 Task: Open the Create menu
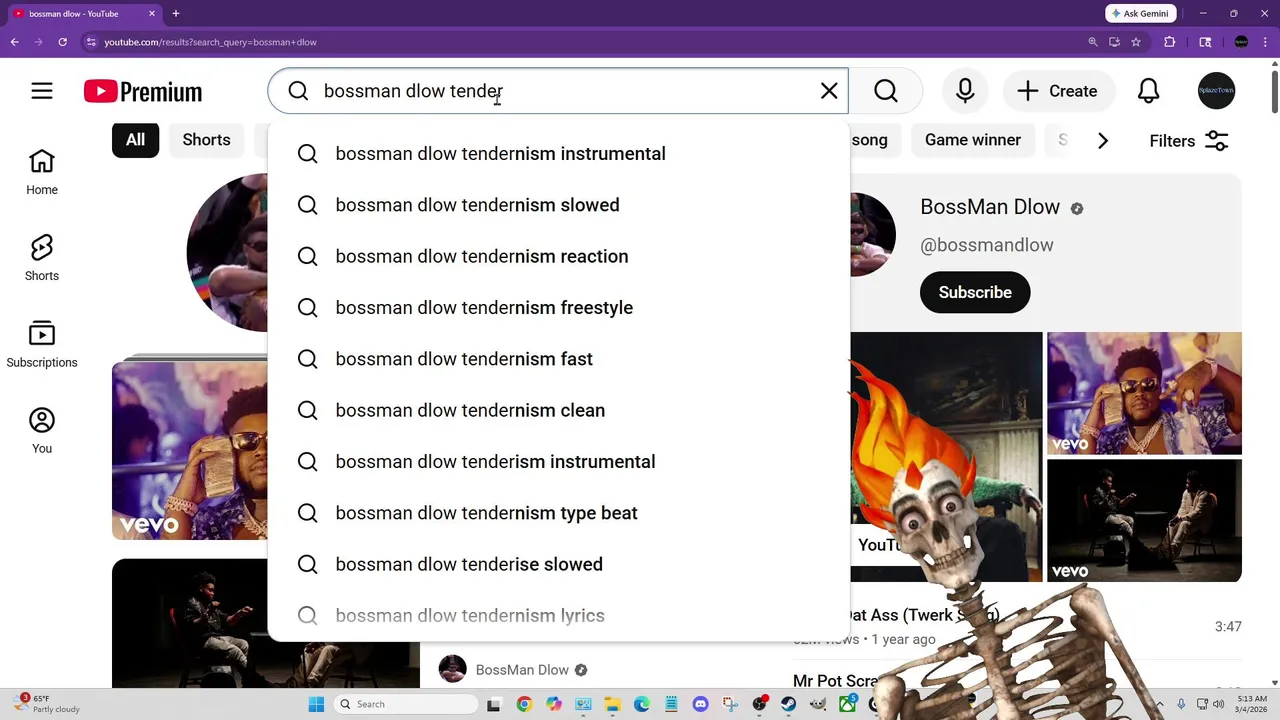(1059, 91)
